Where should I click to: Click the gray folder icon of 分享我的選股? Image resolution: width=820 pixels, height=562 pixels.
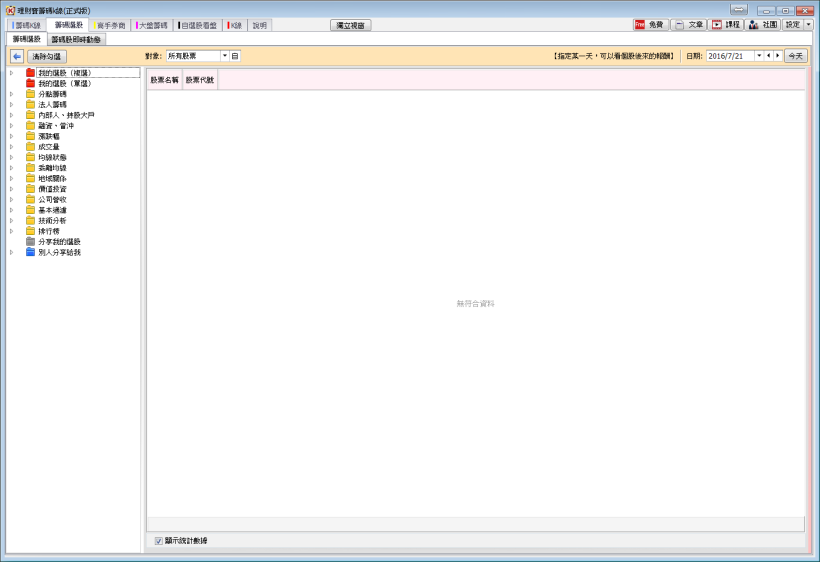pos(30,242)
